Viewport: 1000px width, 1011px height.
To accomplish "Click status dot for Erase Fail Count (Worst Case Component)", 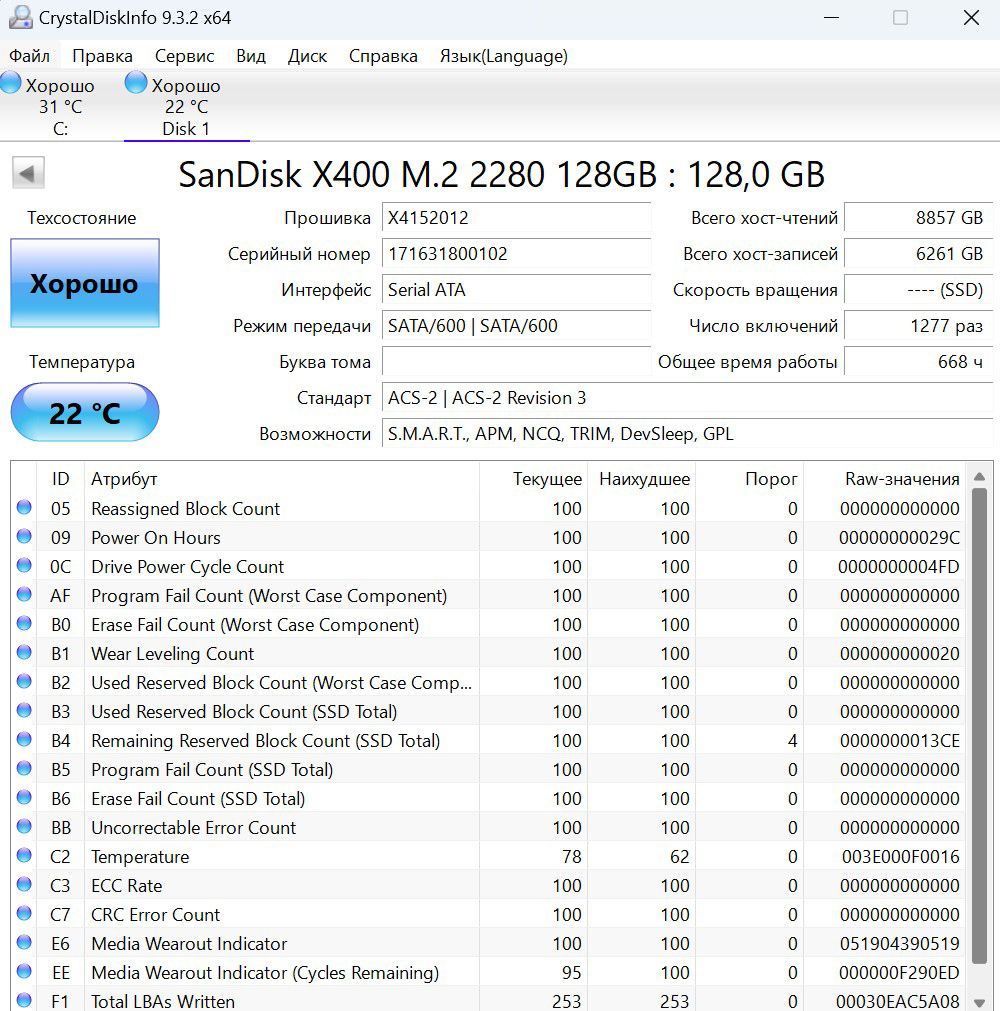I will pos(24,623).
